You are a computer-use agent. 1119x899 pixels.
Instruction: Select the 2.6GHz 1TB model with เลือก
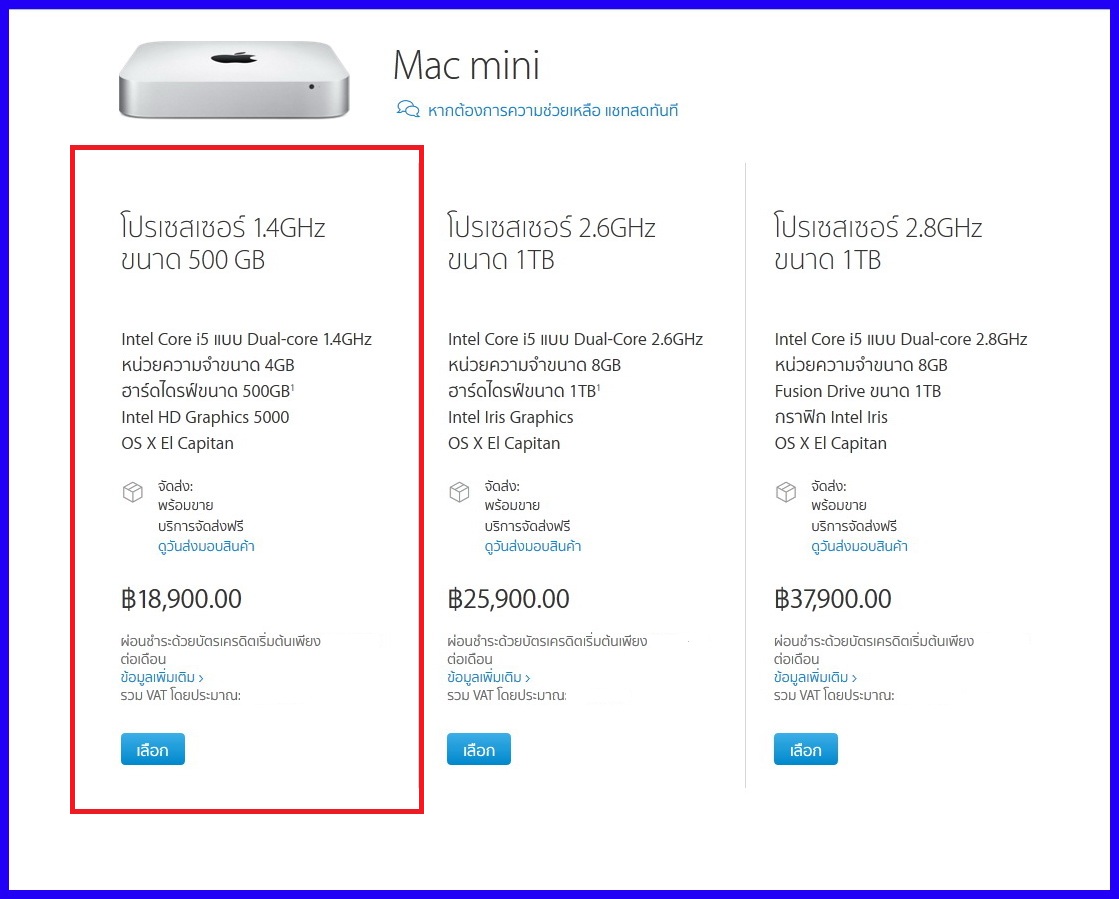pos(479,749)
